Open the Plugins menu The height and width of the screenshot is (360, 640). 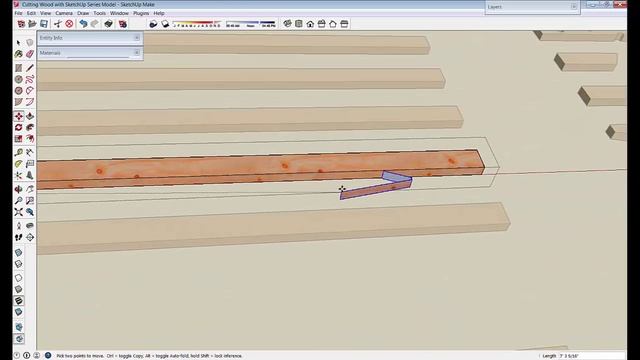pyautogui.click(x=141, y=13)
